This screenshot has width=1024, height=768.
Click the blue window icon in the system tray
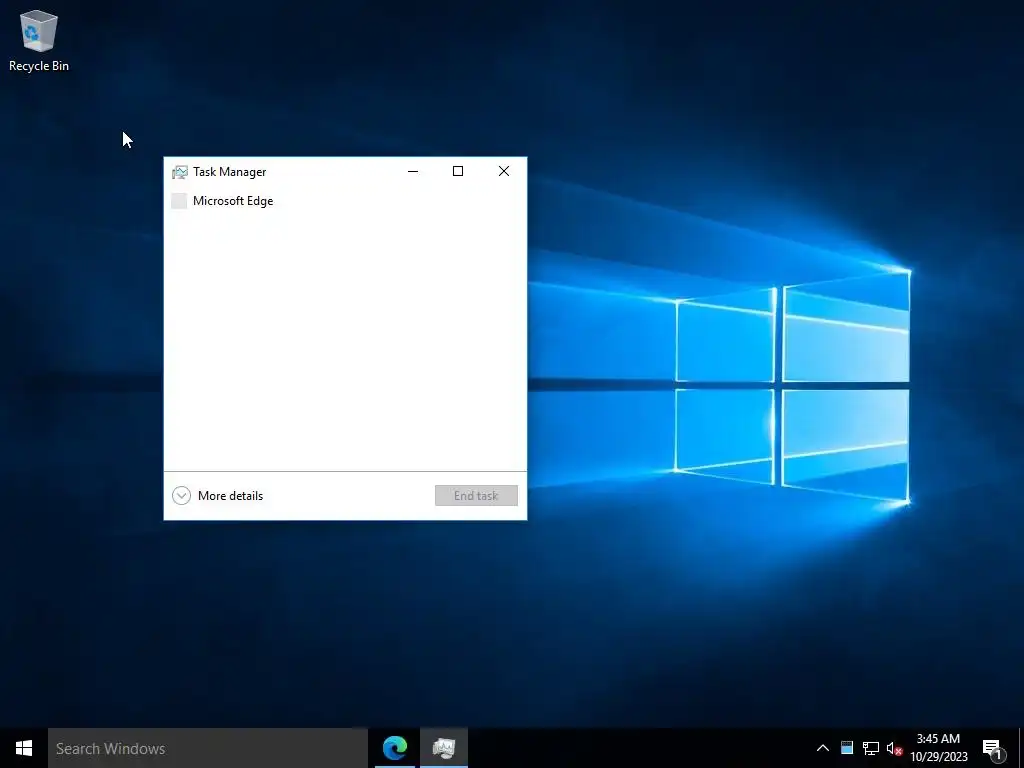[x=847, y=748]
